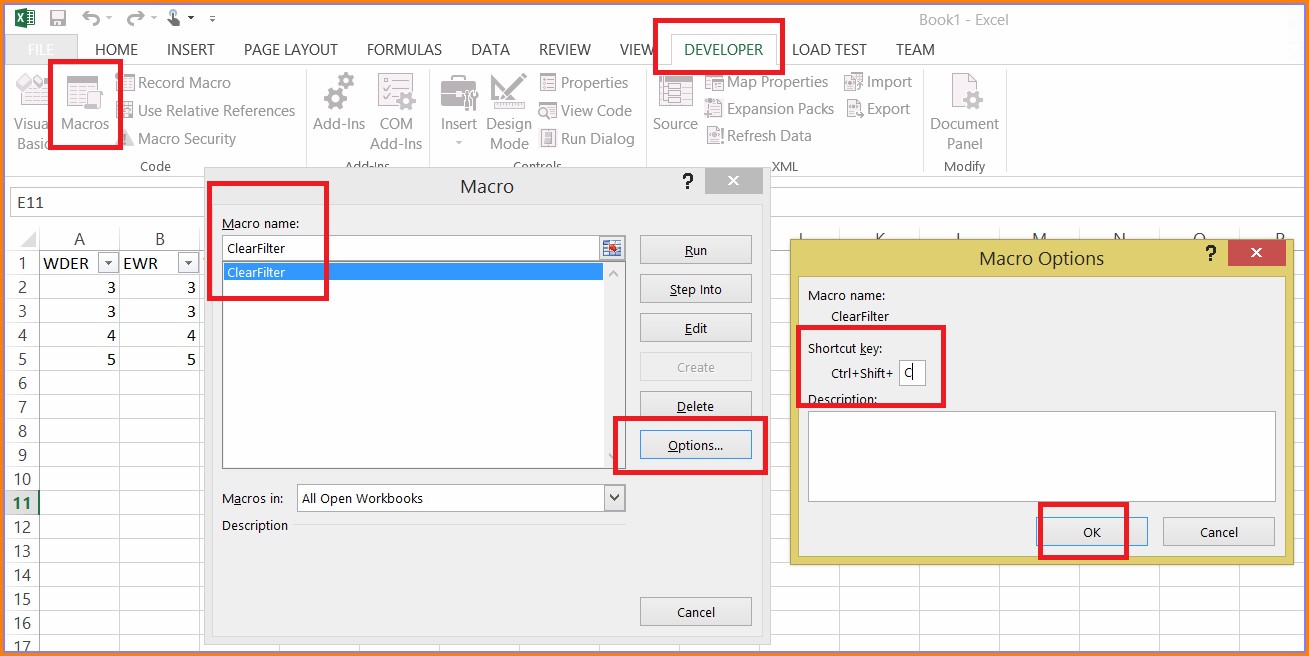Click the Excel app icon in title bar
Viewport: 1309px width, 656px height.
(23, 18)
